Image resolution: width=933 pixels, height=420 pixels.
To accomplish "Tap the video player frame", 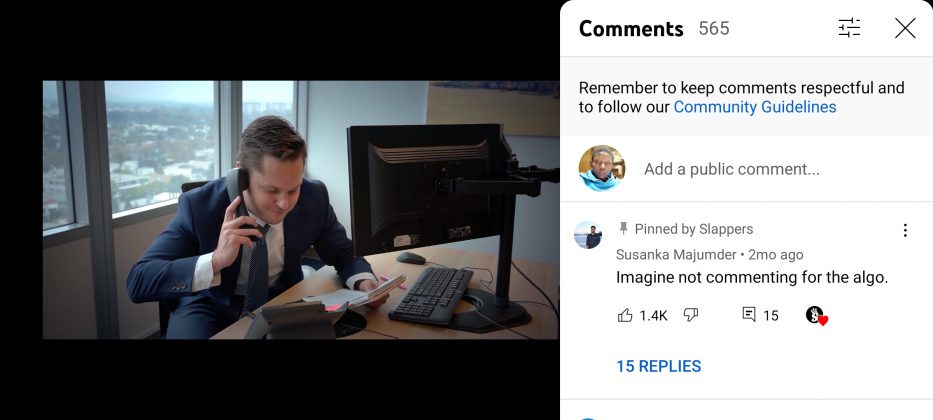I will pos(300,210).
